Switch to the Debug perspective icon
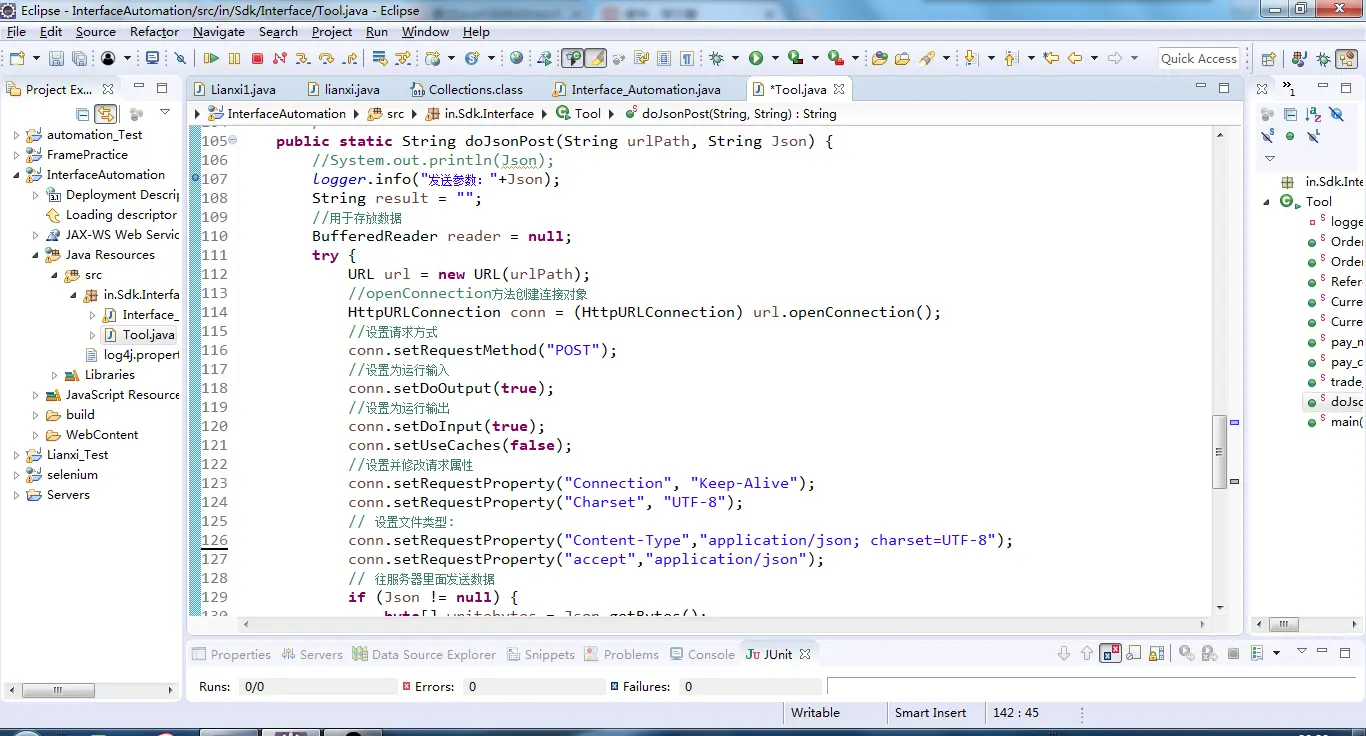This screenshot has height=736, width=1366. 1323,59
